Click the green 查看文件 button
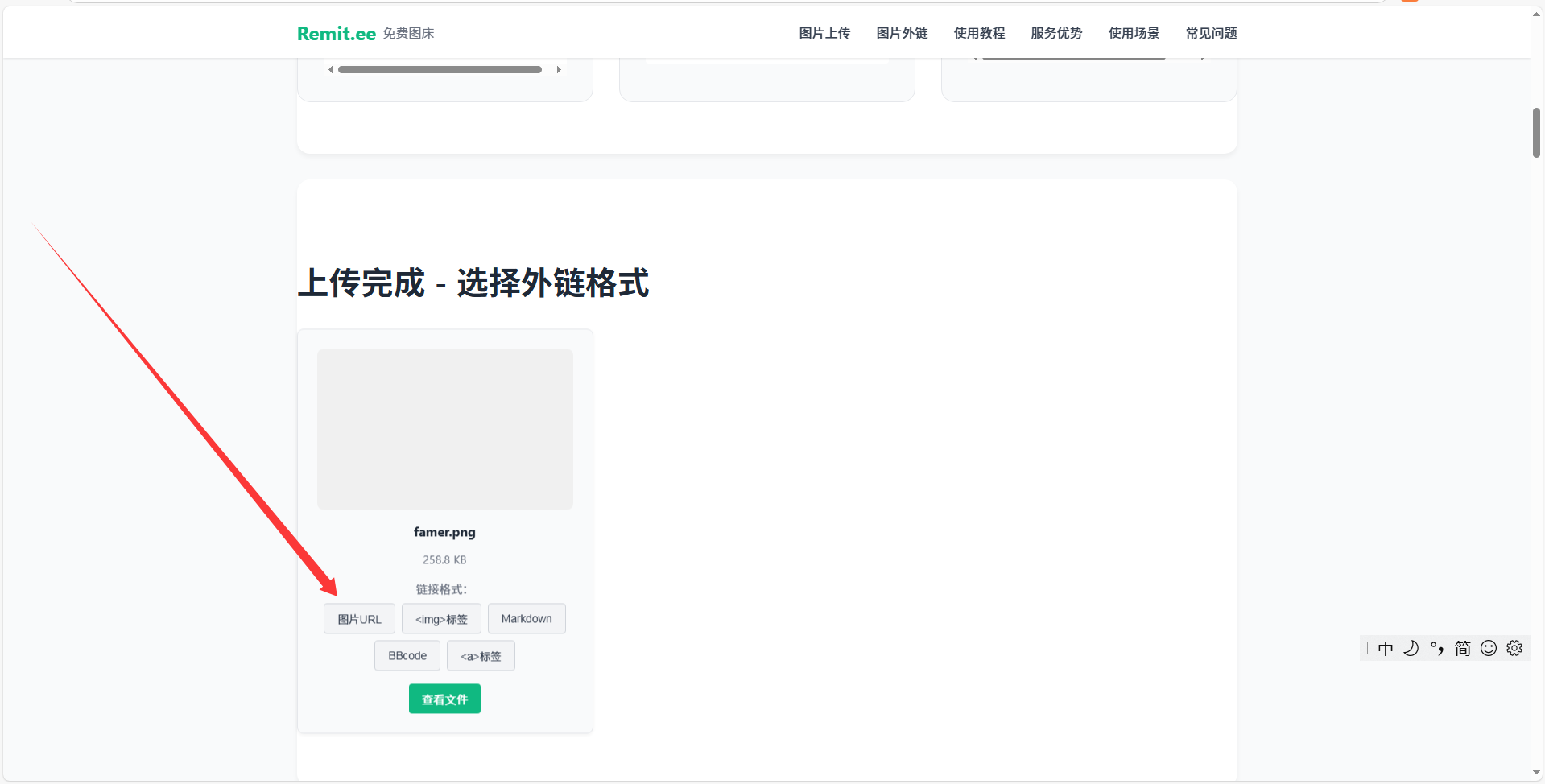 point(444,699)
